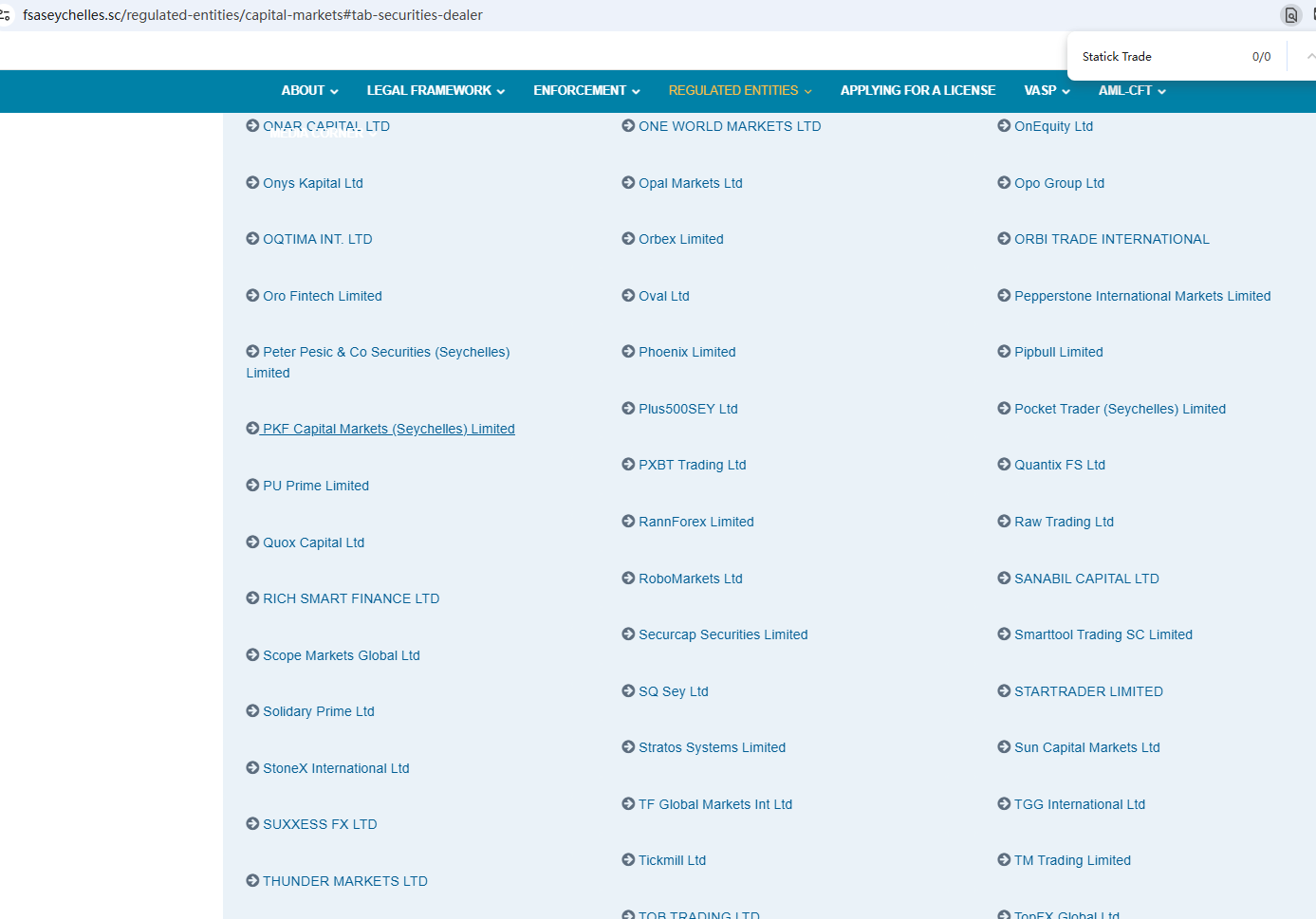
Task: Click the arrow icon beside SUXXESS FX LTD
Action: tap(252, 823)
